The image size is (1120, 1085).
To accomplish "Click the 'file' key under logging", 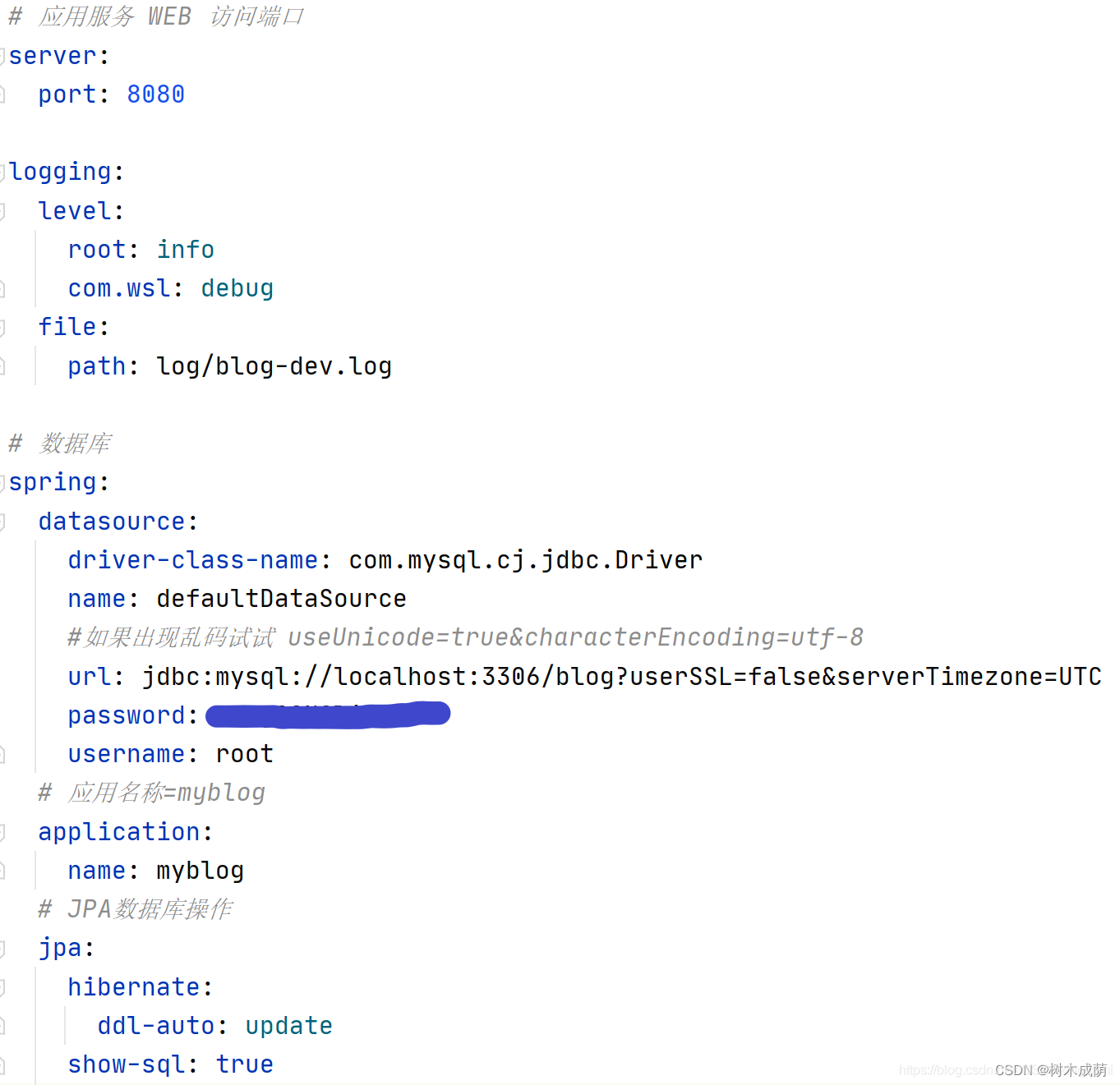I will (67, 327).
